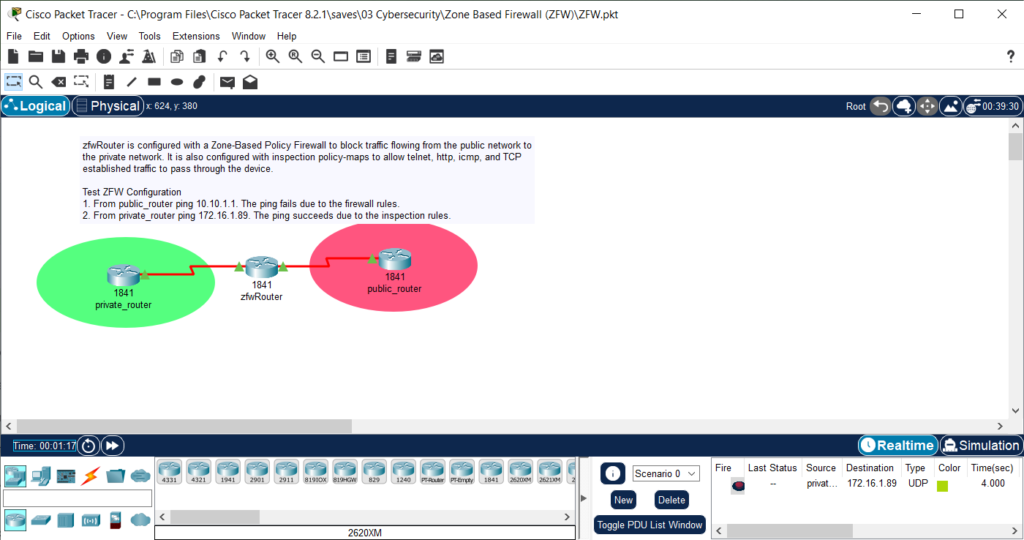
Task: Open a file using the folder icon
Action: coord(36,57)
